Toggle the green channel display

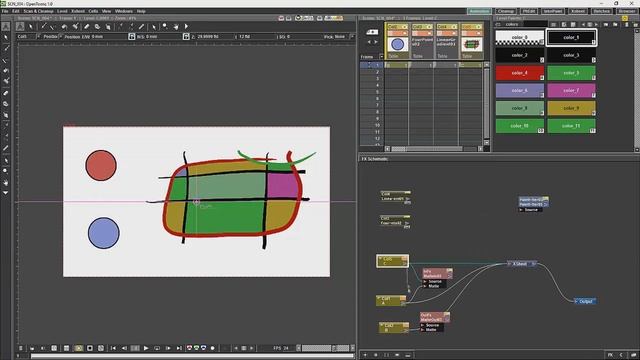pyautogui.click(x=196, y=348)
